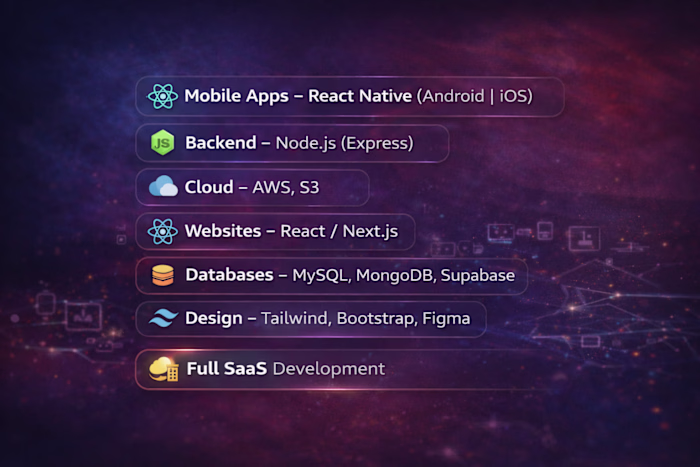Click the Tailwind wave icon beside Design
The width and height of the screenshot is (700, 467).
coord(163,318)
